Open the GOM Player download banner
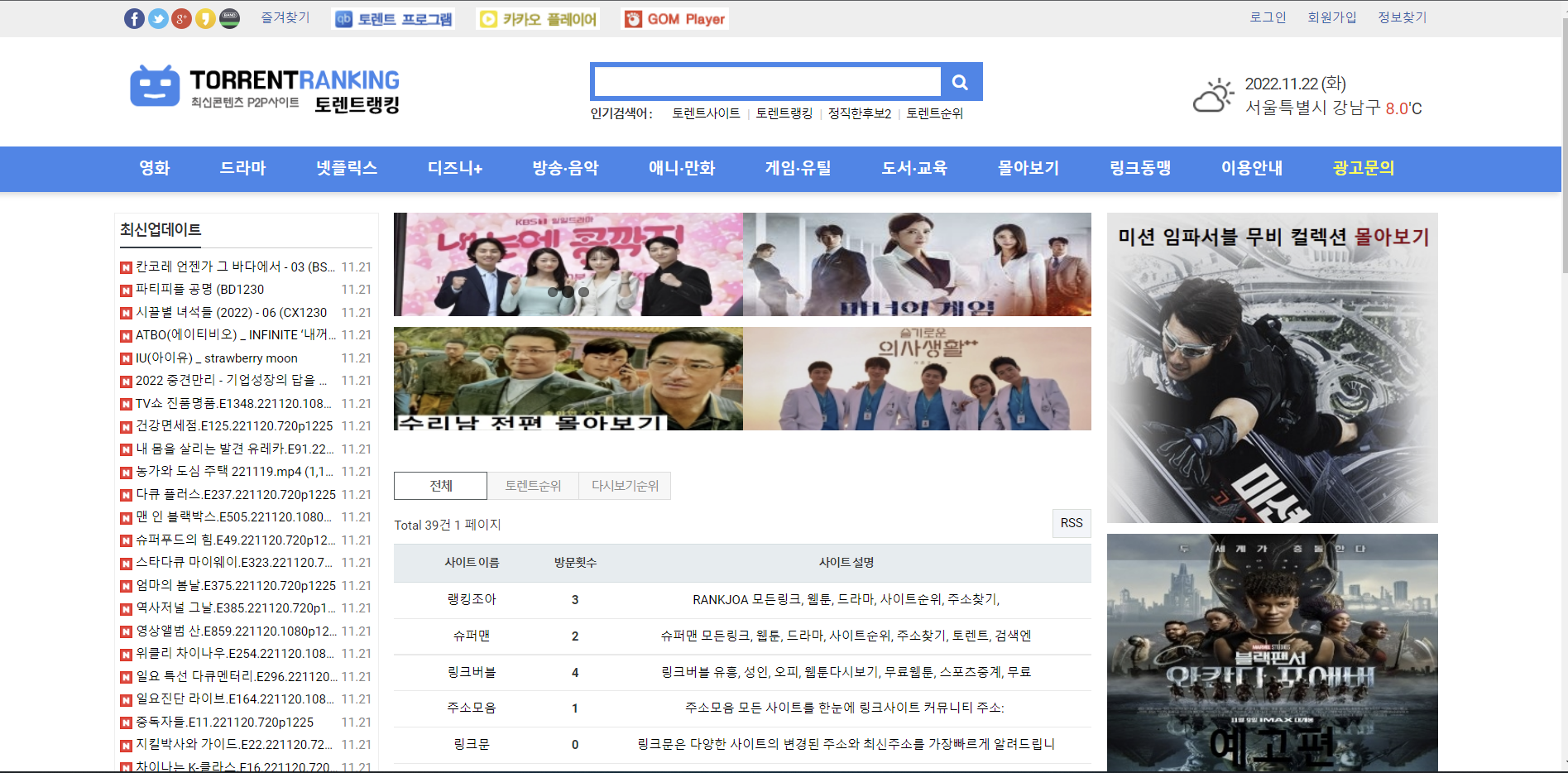Screen dimensions: 1568x773 point(674,19)
